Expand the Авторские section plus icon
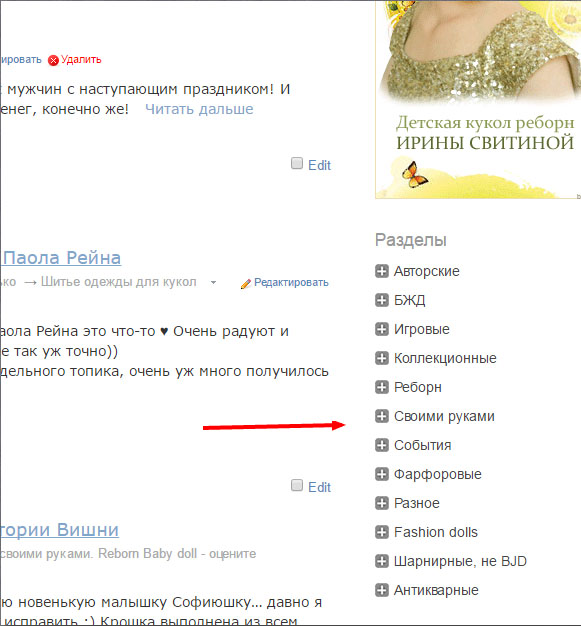The width and height of the screenshot is (581, 626). coord(381,271)
